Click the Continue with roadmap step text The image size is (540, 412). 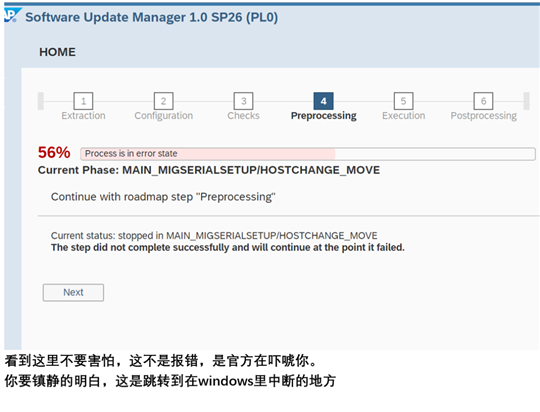point(163,197)
